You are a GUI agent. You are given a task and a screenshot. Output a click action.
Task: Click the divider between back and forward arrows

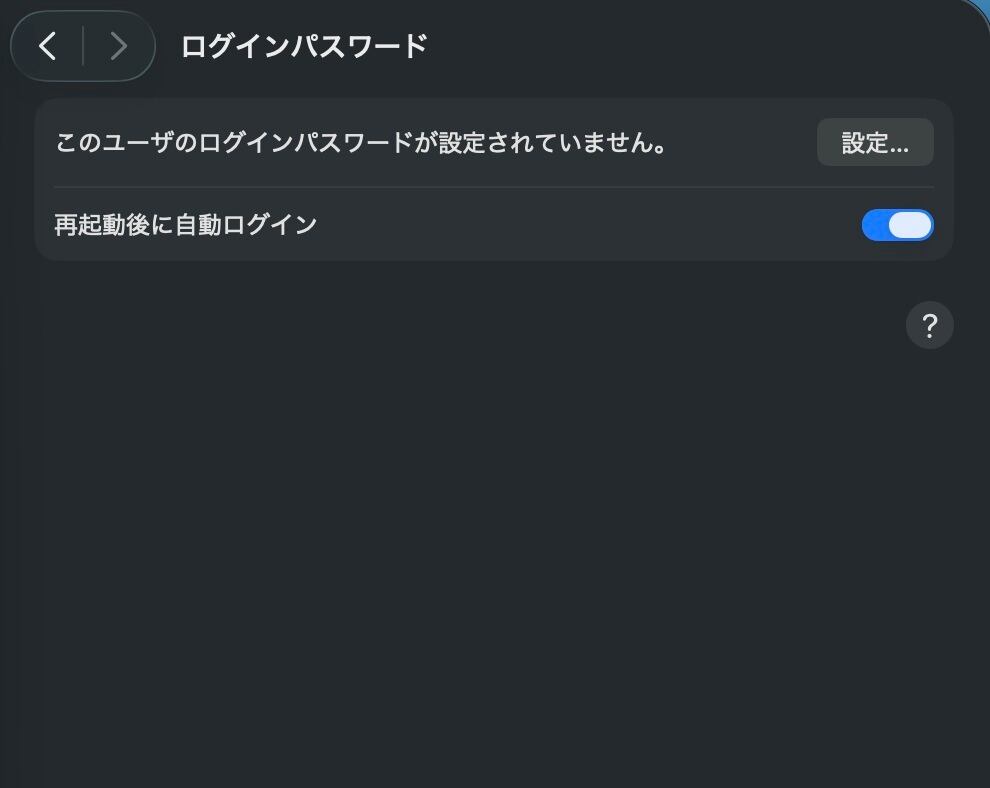pyautogui.click(x=83, y=46)
